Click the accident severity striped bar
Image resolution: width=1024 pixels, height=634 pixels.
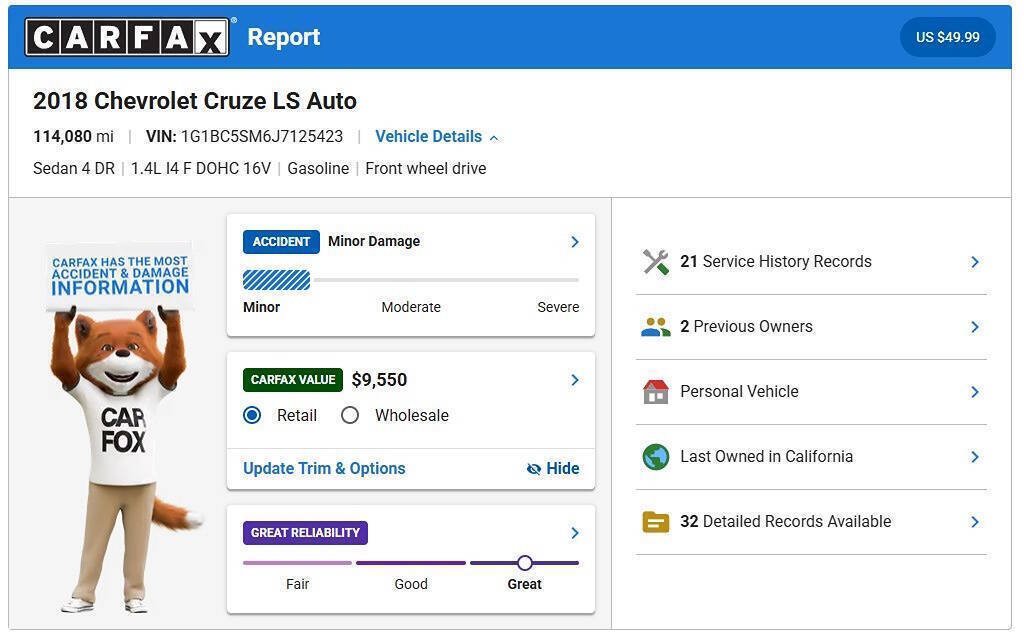(276, 280)
